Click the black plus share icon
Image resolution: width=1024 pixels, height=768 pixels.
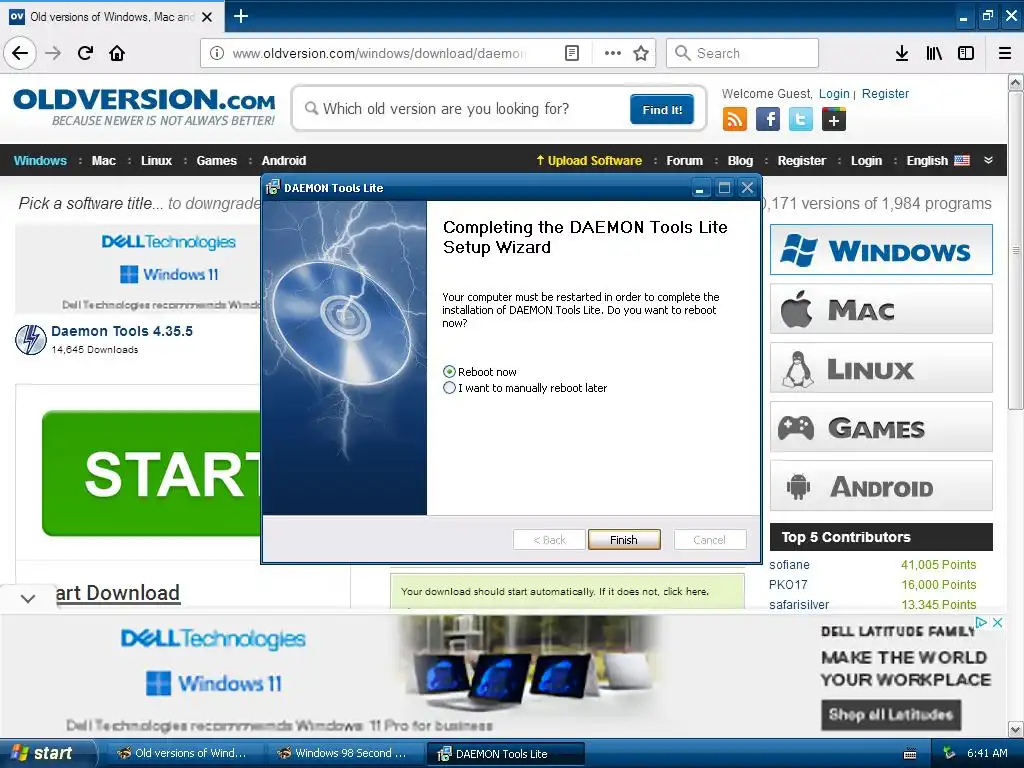pyautogui.click(x=834, y=120)
